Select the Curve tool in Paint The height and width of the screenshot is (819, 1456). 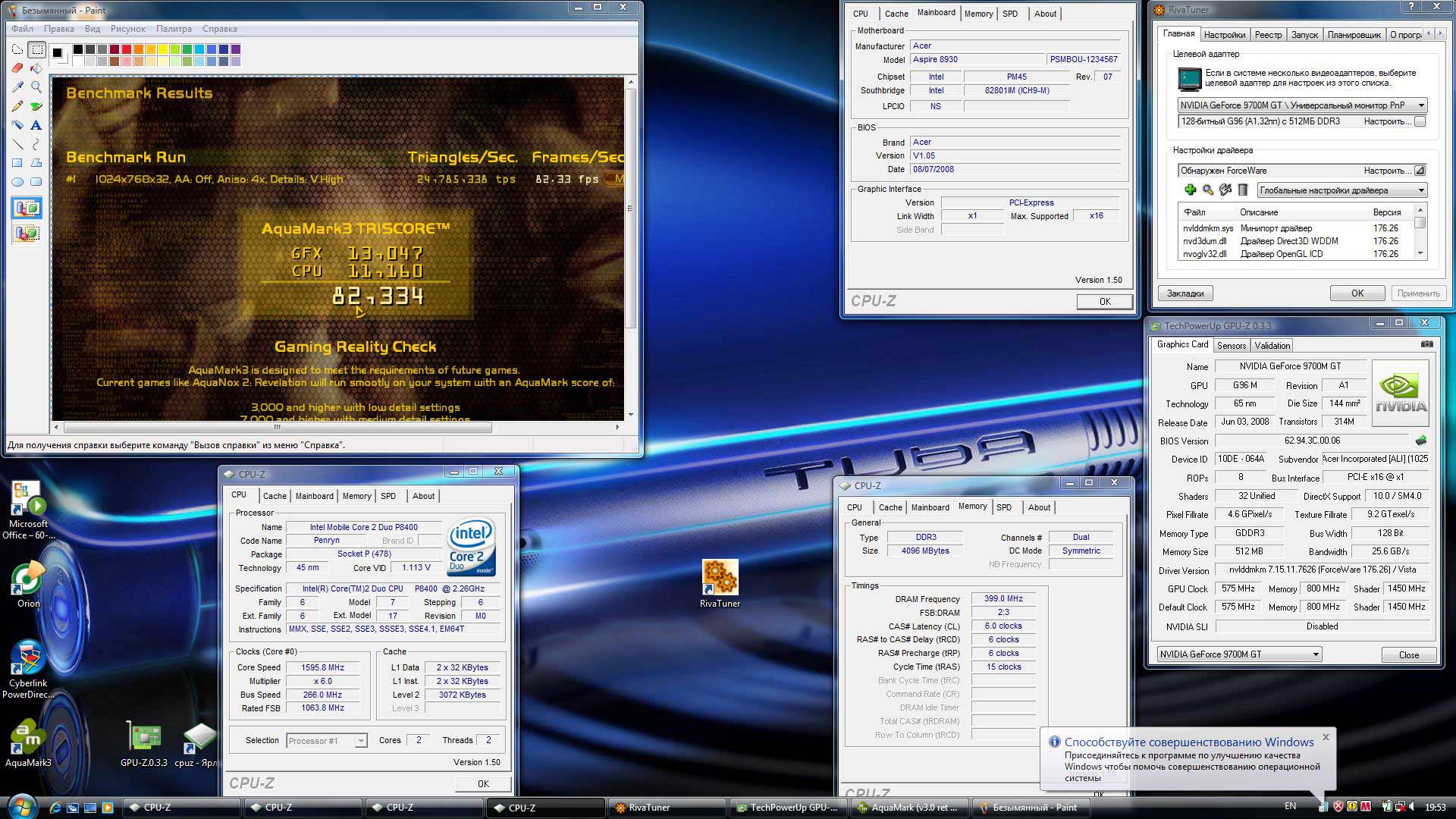coord(36,144)
